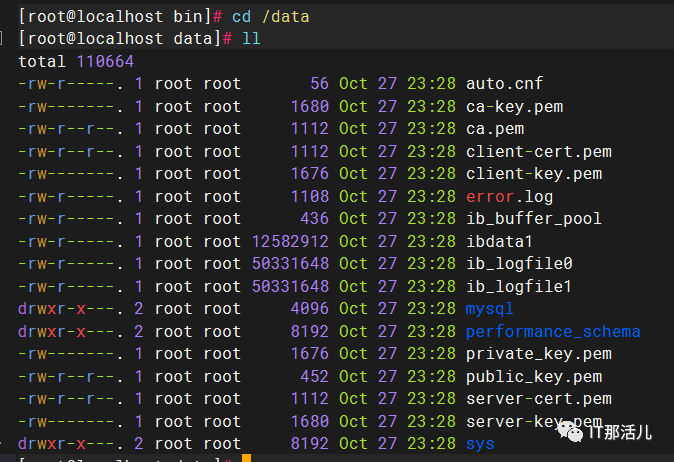Select the server-cert.pem filename

[x=539, y=398]
